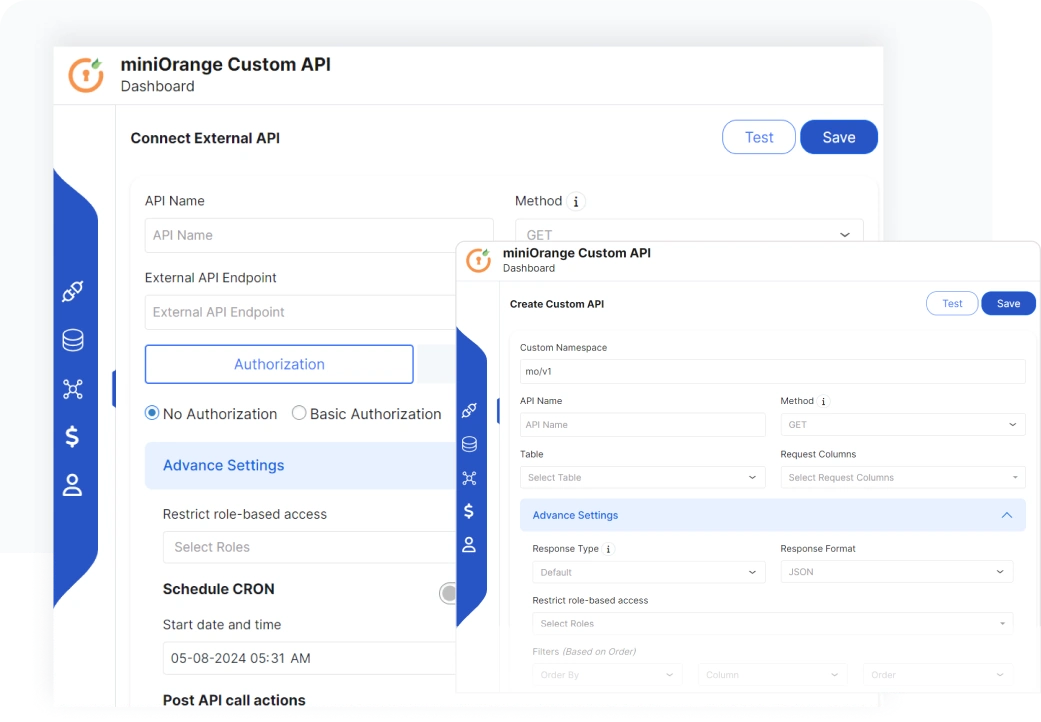Open the Order By filter dropdown

[x=607, y=675]
